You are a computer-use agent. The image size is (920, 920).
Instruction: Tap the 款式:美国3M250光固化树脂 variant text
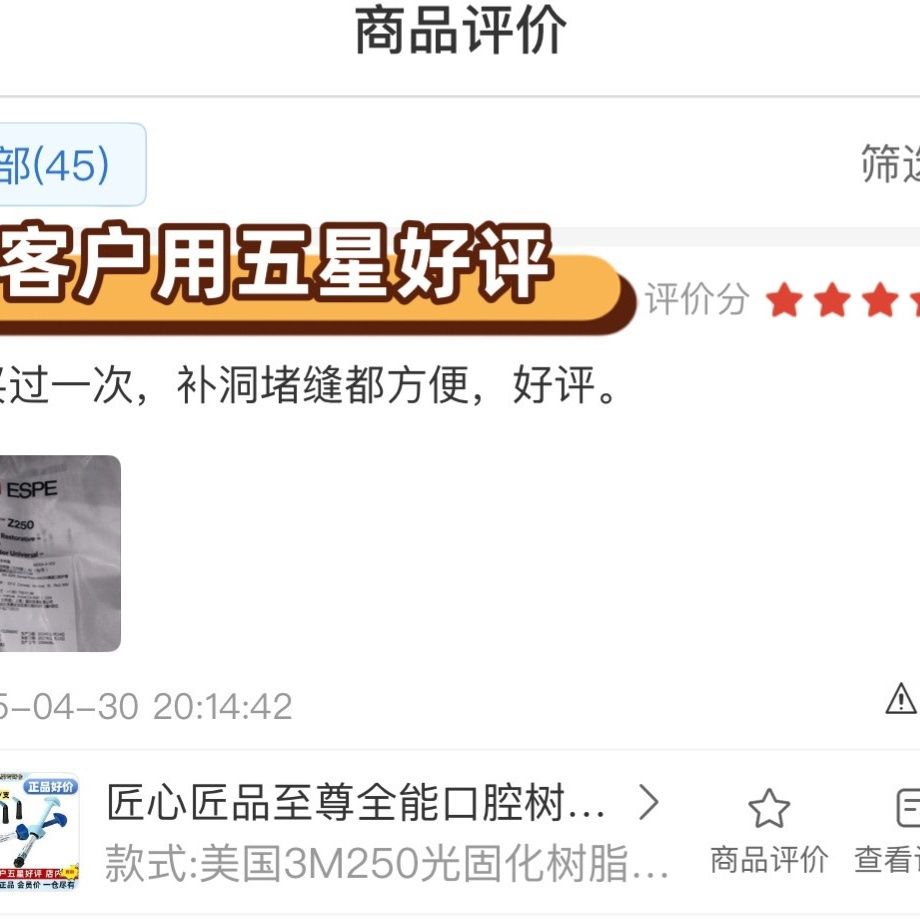387,863
